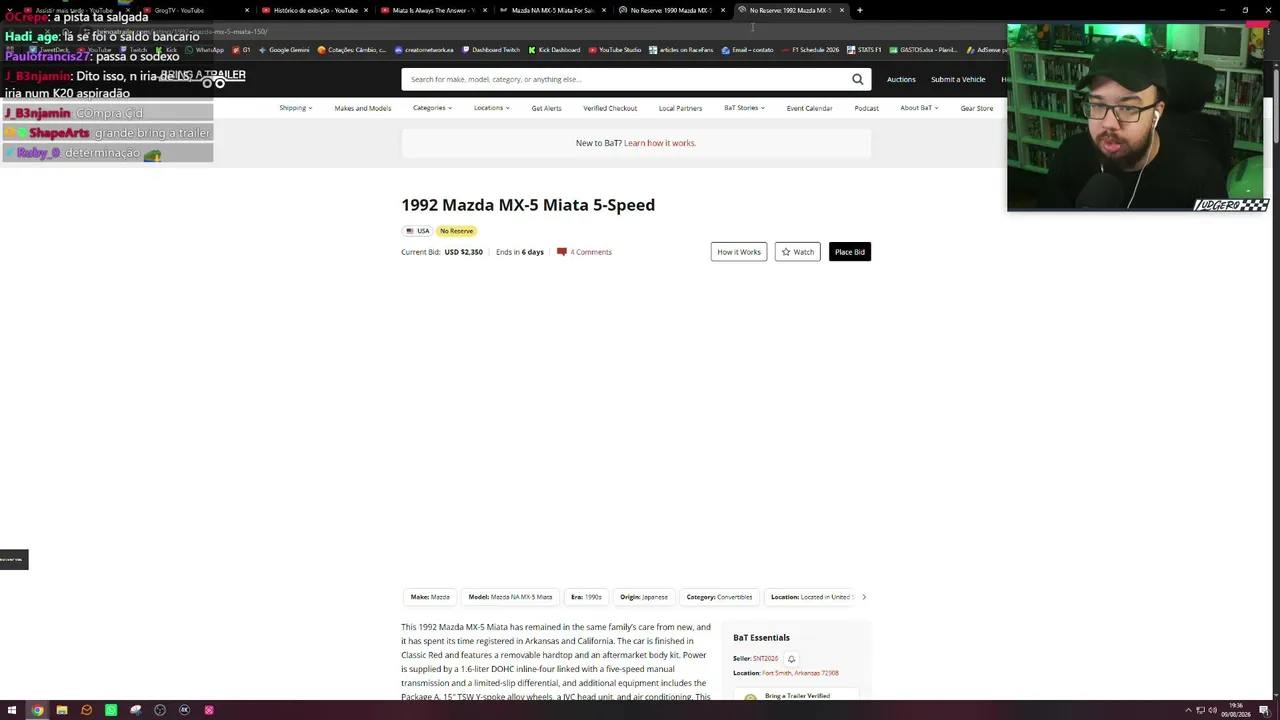
Task: Visit the Gear Store
Action: pyautogui.click(x=977, y=108)
